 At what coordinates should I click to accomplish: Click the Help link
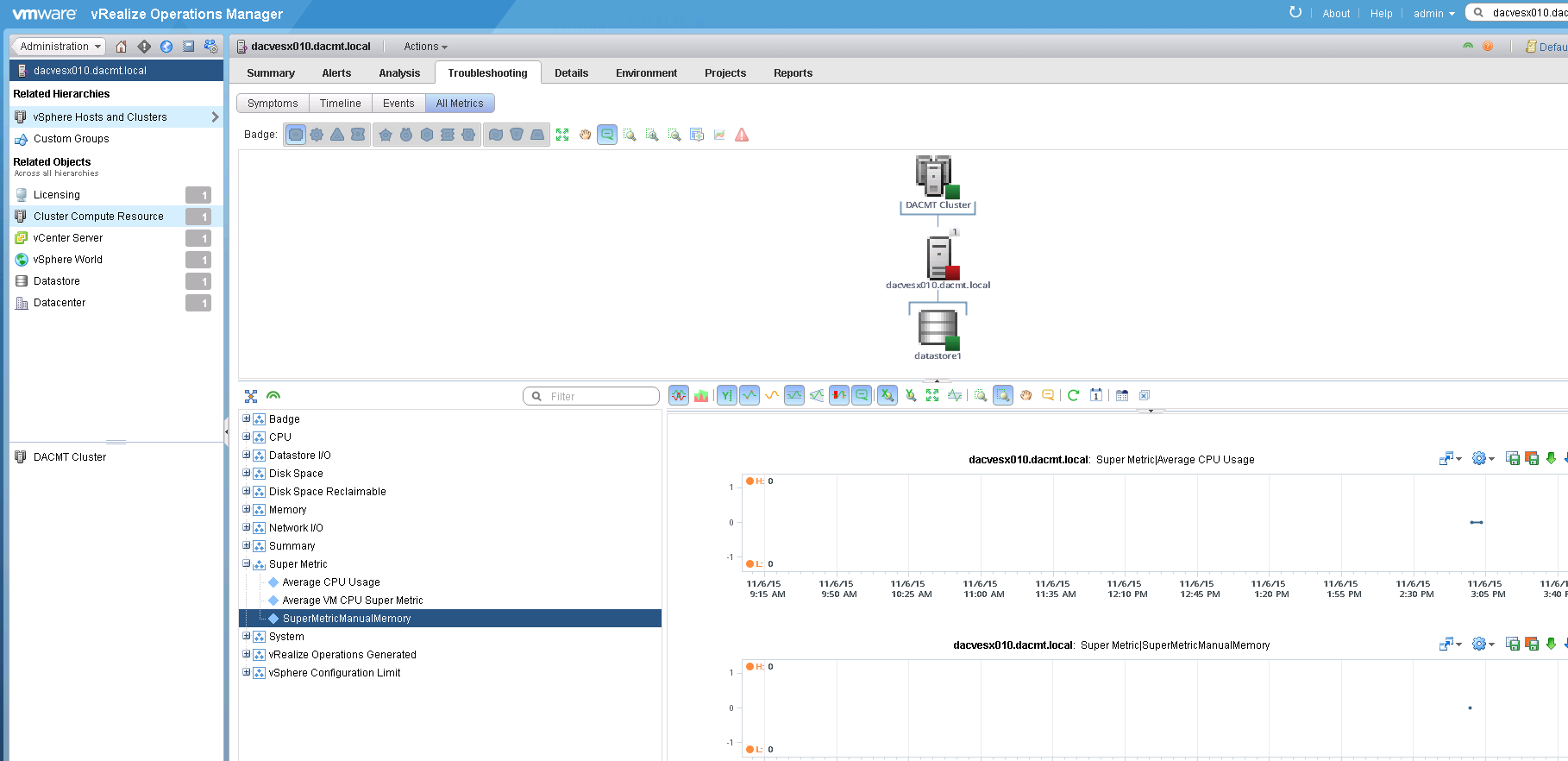click(1381, 13)
